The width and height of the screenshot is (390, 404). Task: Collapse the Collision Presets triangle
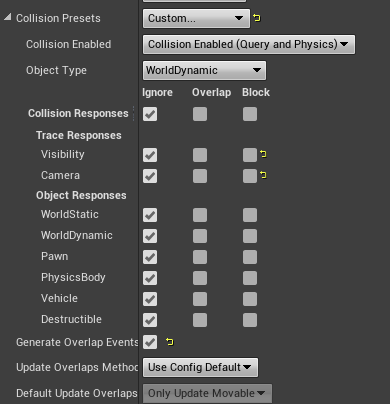[x=8, y=17]
